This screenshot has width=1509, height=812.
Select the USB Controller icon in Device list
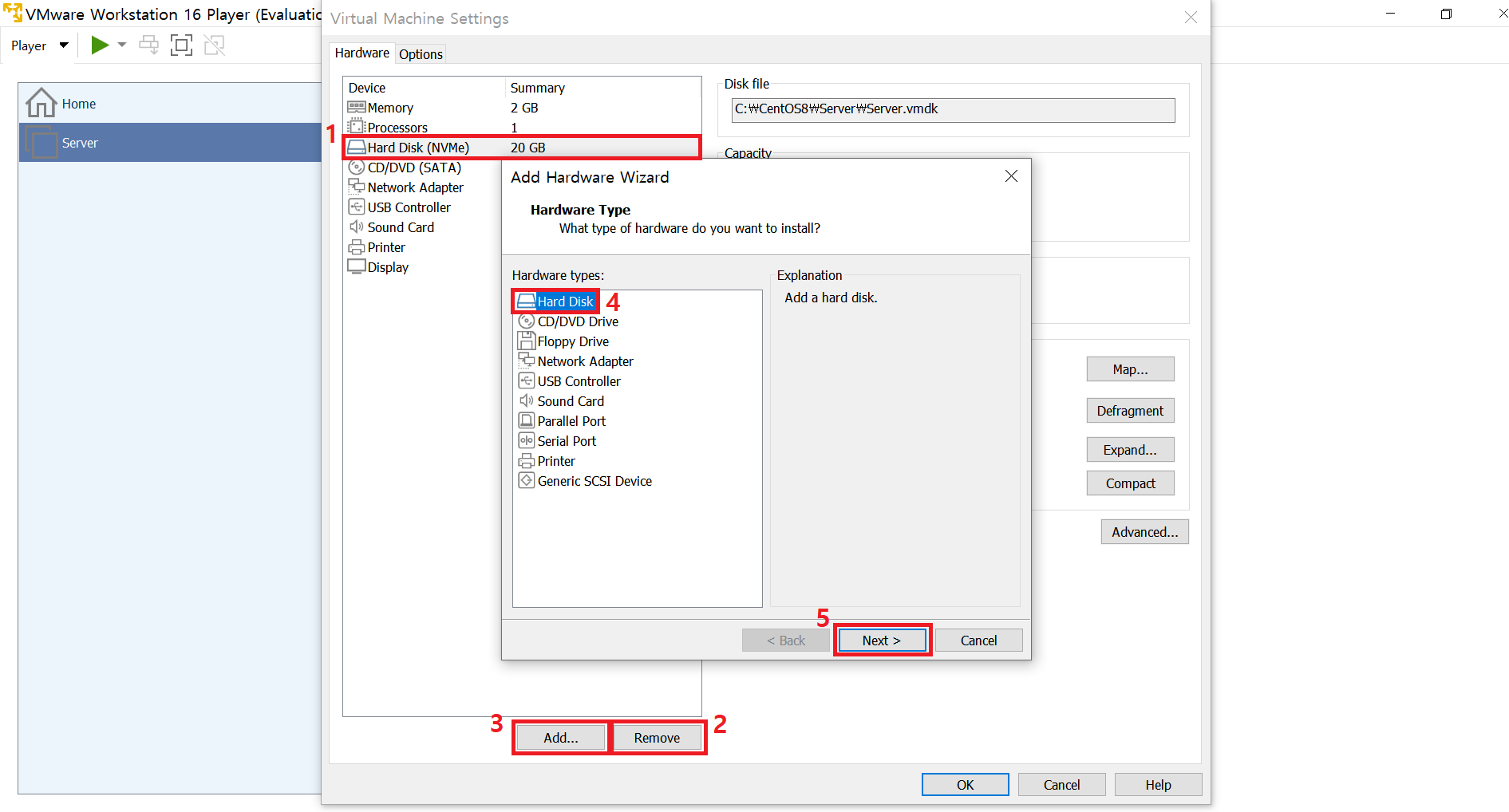click(356, 207)
